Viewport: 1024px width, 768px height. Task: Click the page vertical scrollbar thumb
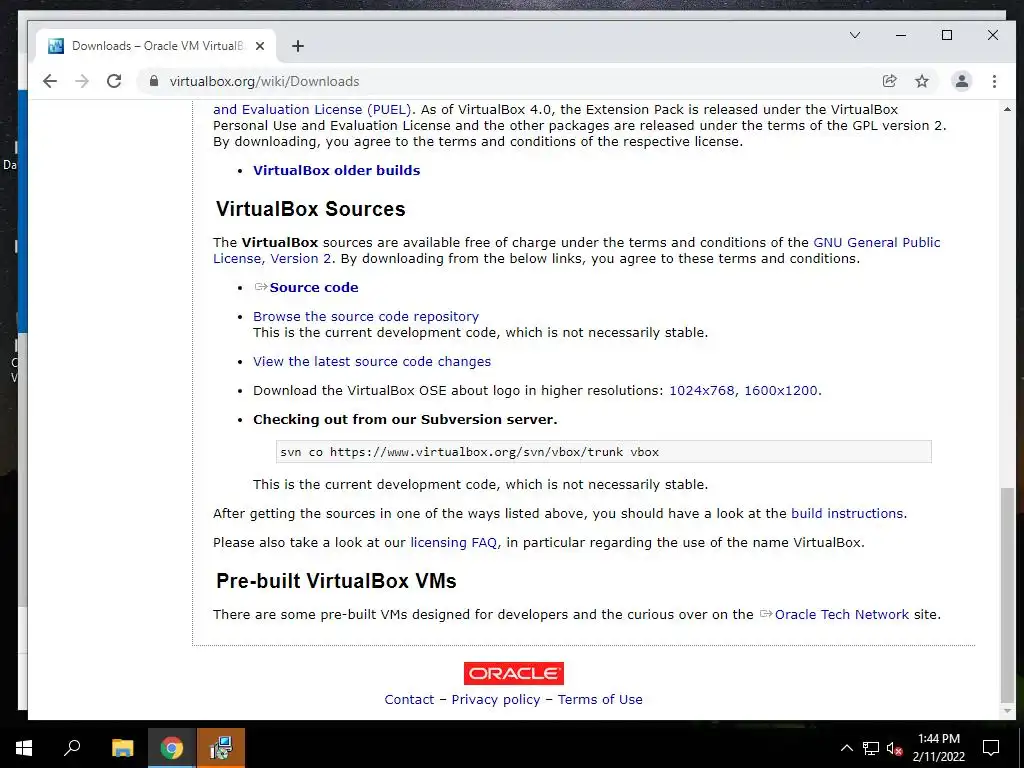click(1007, 593)
